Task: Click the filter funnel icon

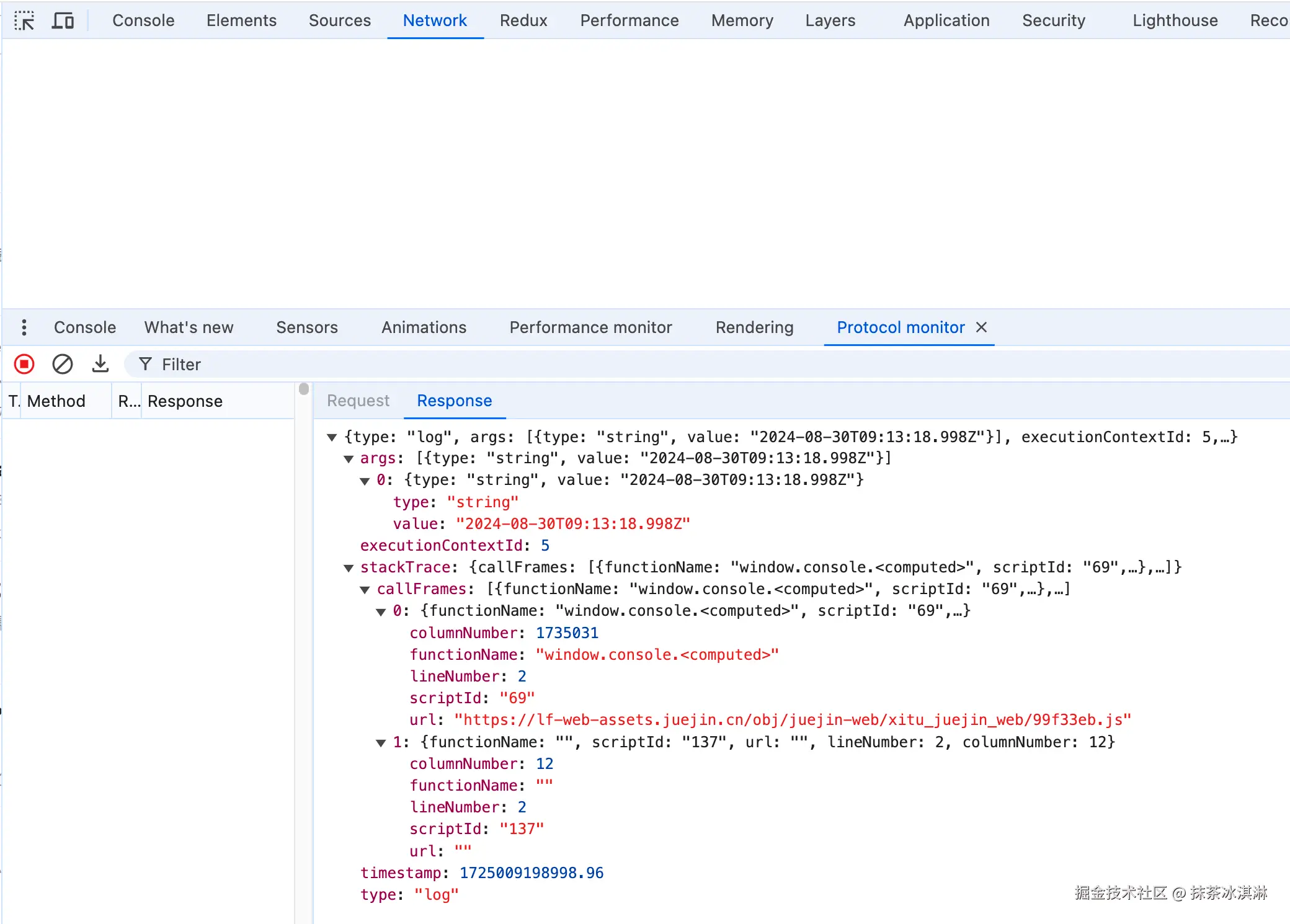Action: (145, 364)
